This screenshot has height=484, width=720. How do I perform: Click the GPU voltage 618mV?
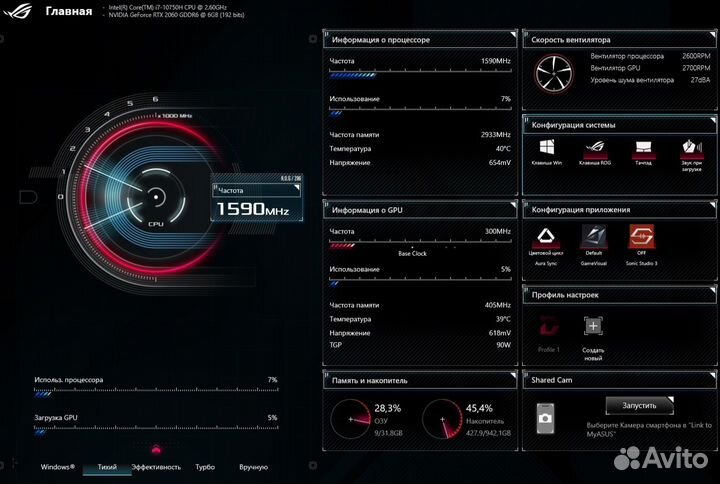(500, 333)
